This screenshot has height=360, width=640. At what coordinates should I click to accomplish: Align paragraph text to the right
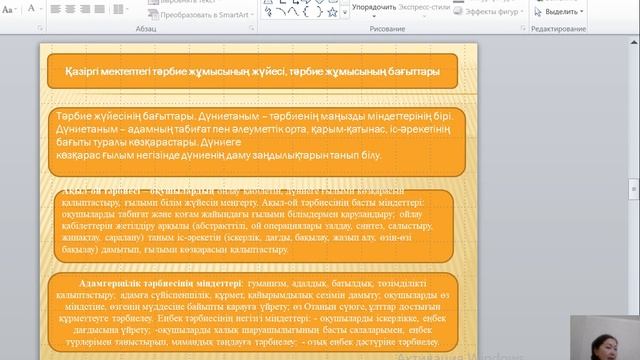point(85,9)
